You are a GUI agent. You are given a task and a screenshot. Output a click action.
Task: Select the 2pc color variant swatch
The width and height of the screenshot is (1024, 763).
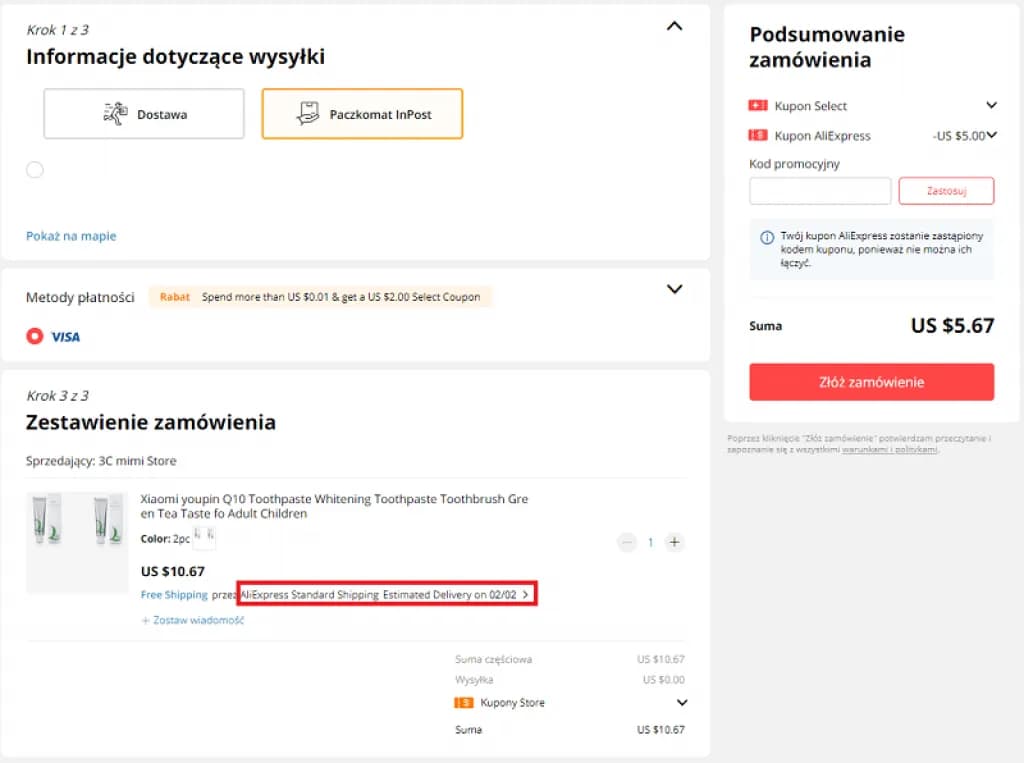(204, 537)
